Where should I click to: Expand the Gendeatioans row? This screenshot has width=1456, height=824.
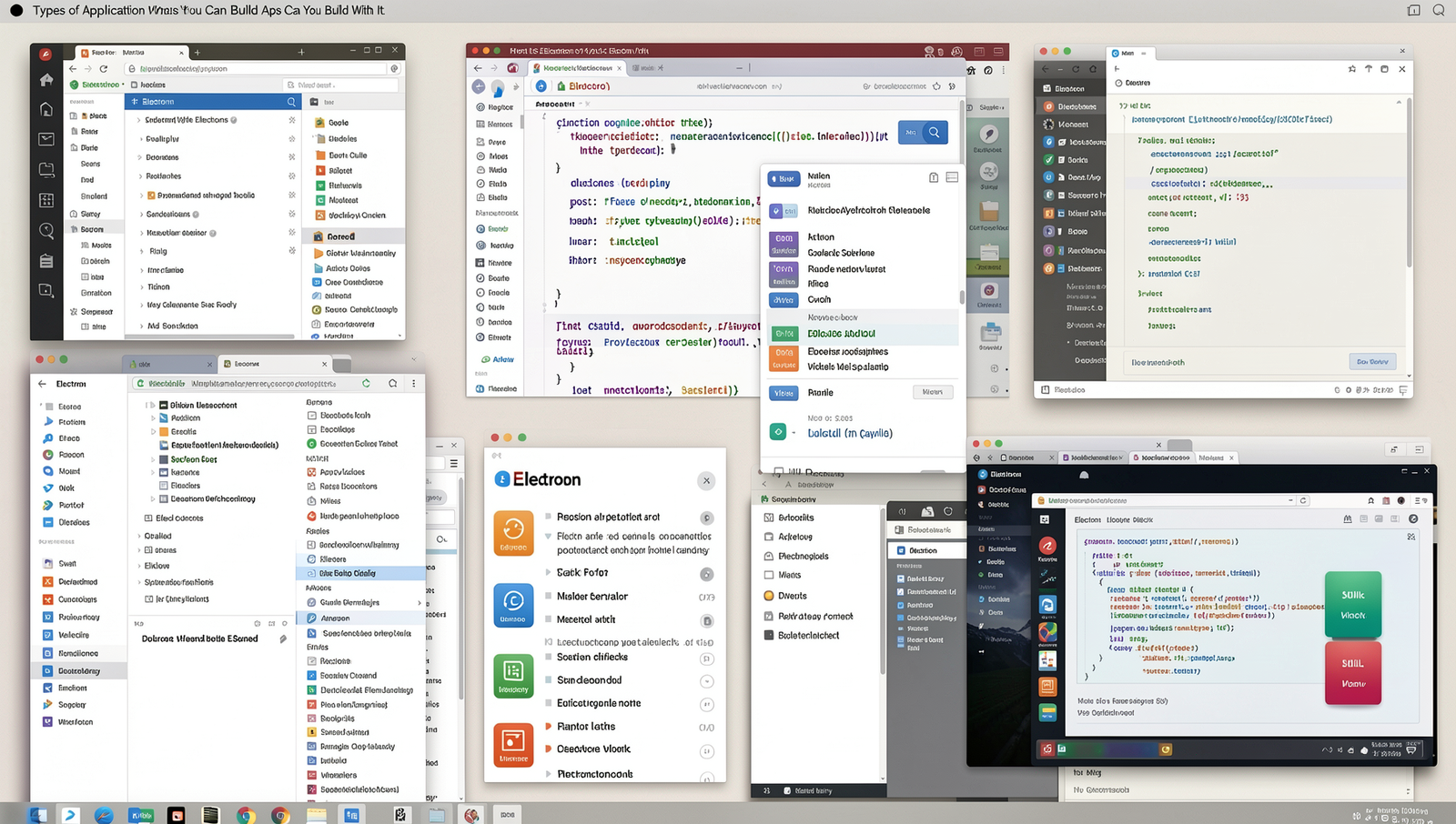click(141, 215)
